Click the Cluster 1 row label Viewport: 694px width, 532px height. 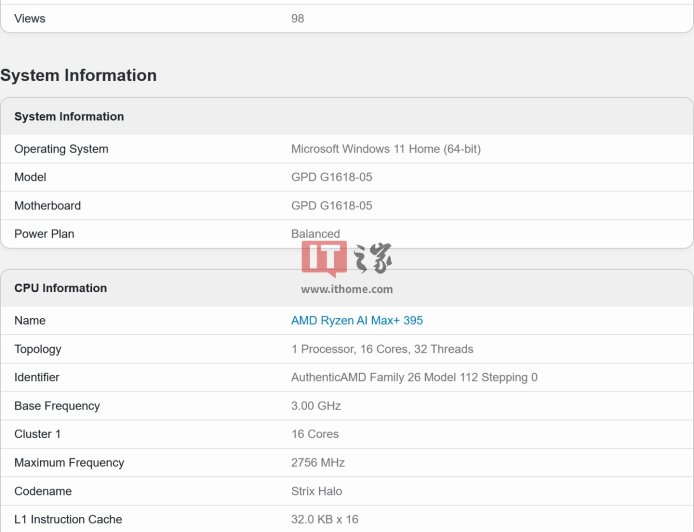point(37,434)
